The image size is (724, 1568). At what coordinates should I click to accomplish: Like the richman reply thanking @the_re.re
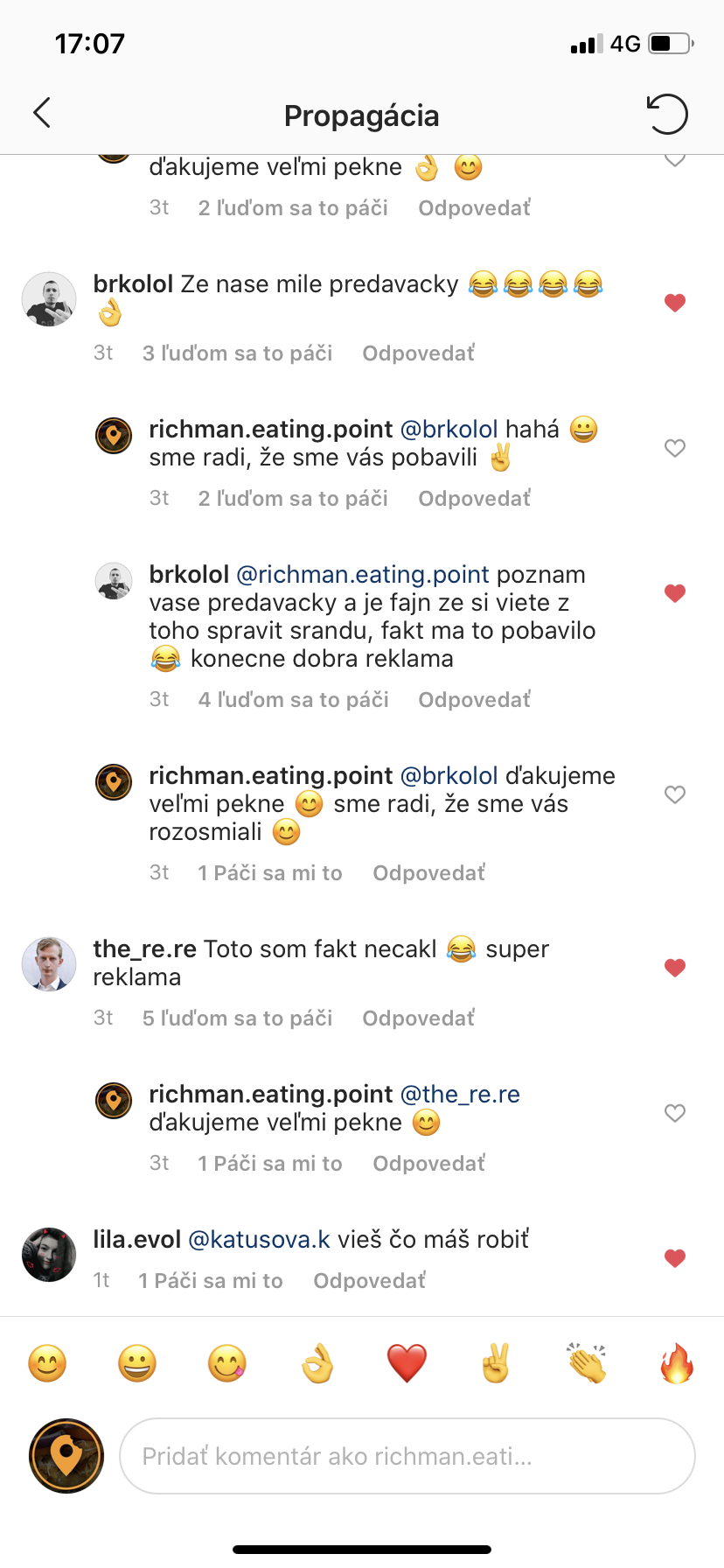(674, 1113)
